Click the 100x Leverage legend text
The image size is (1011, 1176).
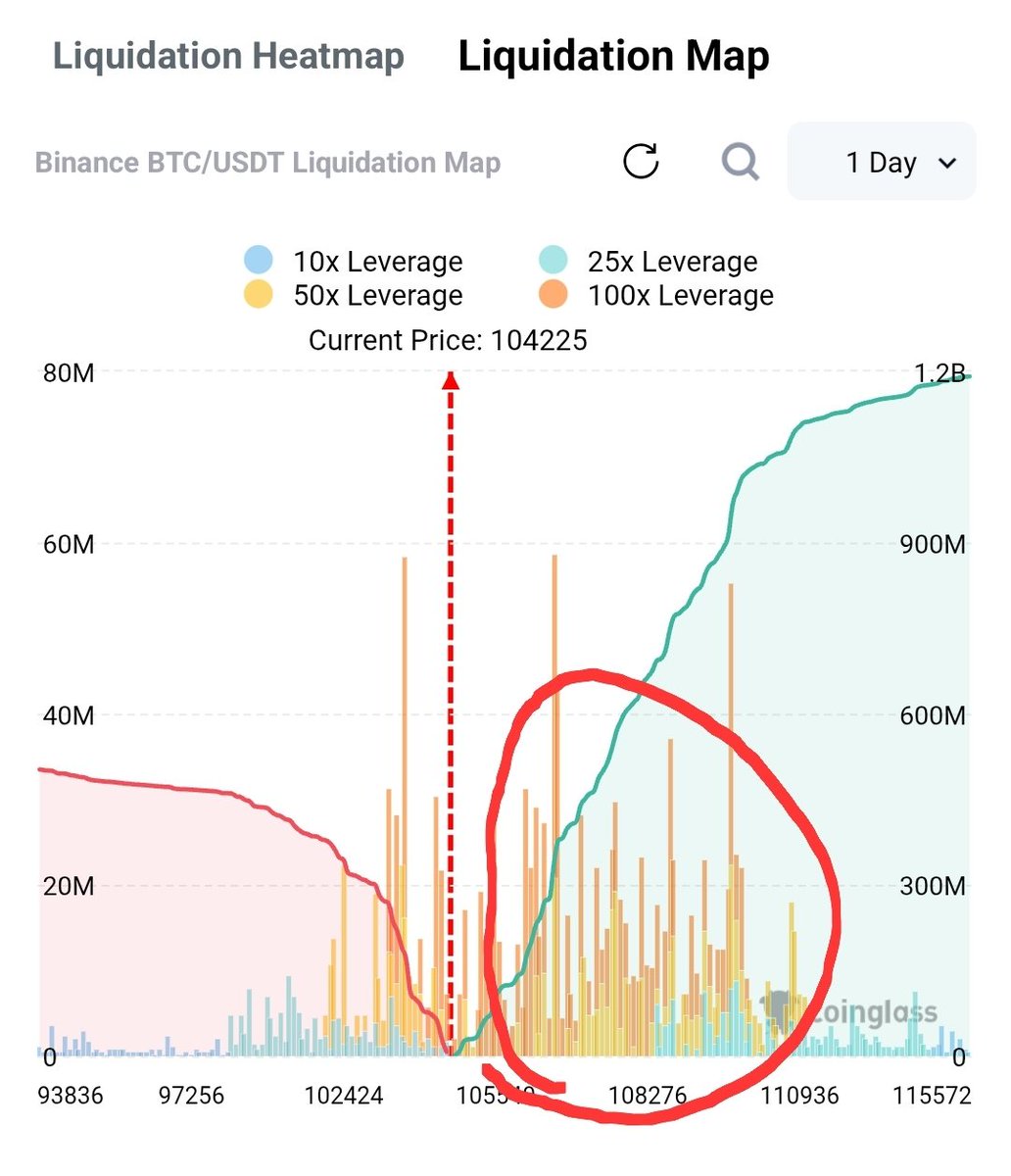pos(681,295)
